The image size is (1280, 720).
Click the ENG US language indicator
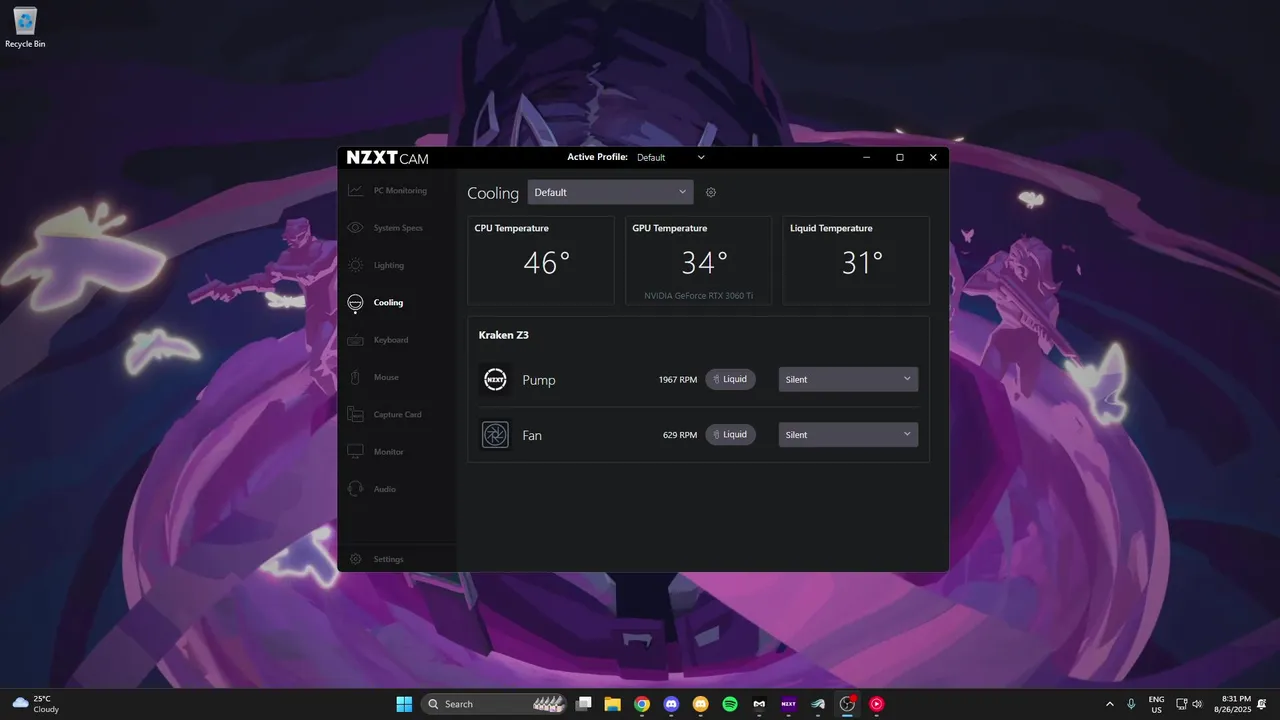point(1156,704)
